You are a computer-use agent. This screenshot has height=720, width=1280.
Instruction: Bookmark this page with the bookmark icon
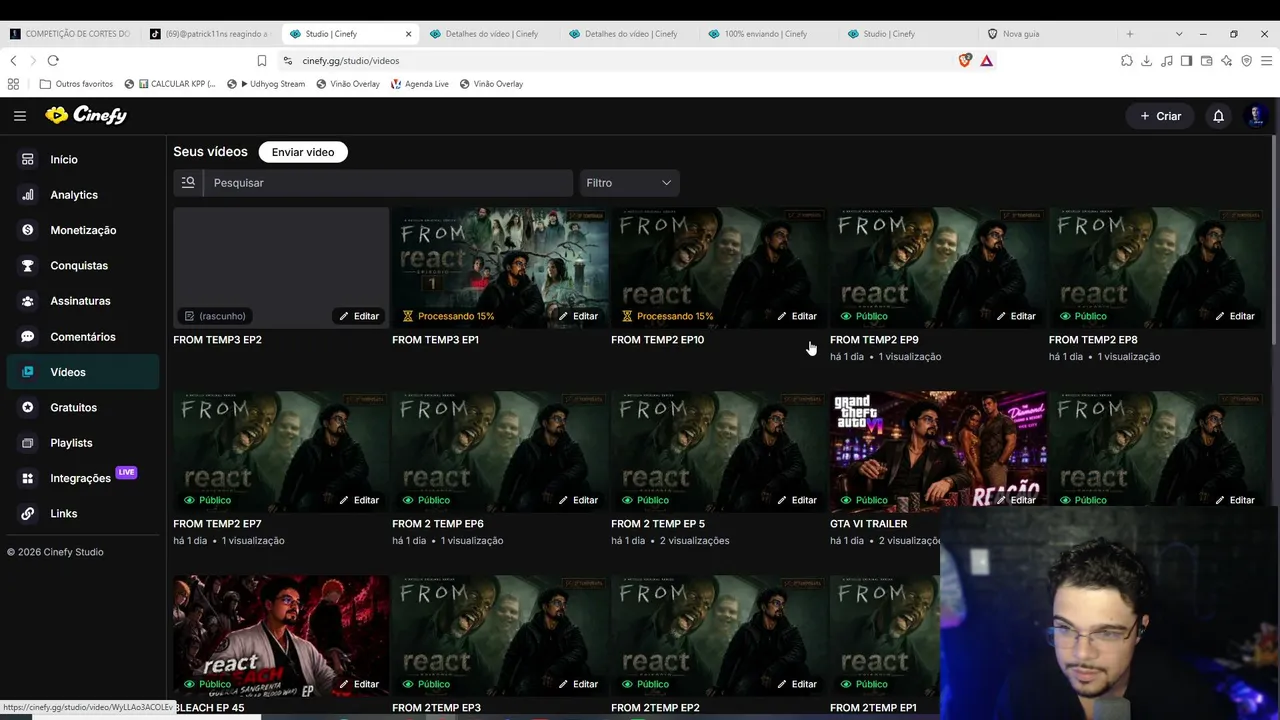point(262,61)
